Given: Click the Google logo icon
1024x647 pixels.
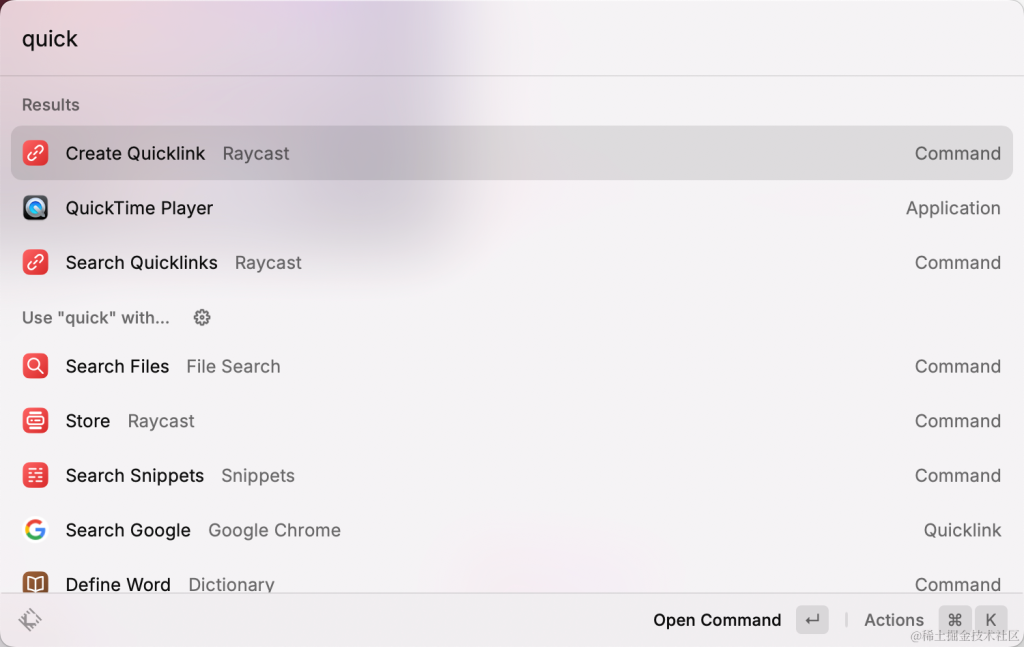Looking at the screenshot, I should [x=35, y=530].
